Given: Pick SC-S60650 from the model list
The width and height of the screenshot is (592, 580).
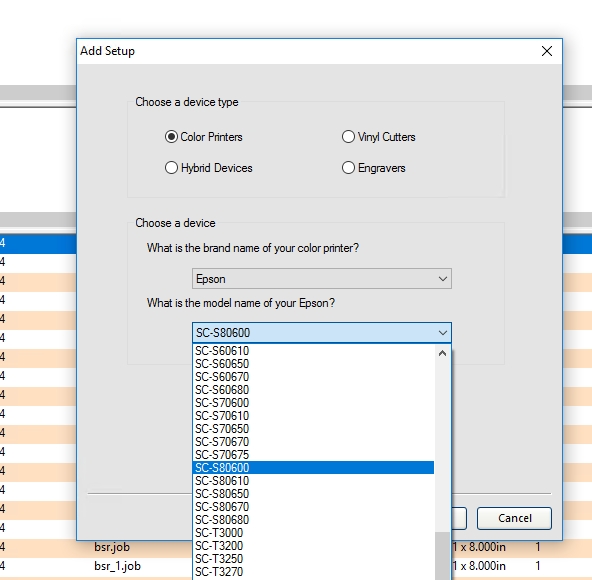Looking at the screenshot, I should click(313, 364).
